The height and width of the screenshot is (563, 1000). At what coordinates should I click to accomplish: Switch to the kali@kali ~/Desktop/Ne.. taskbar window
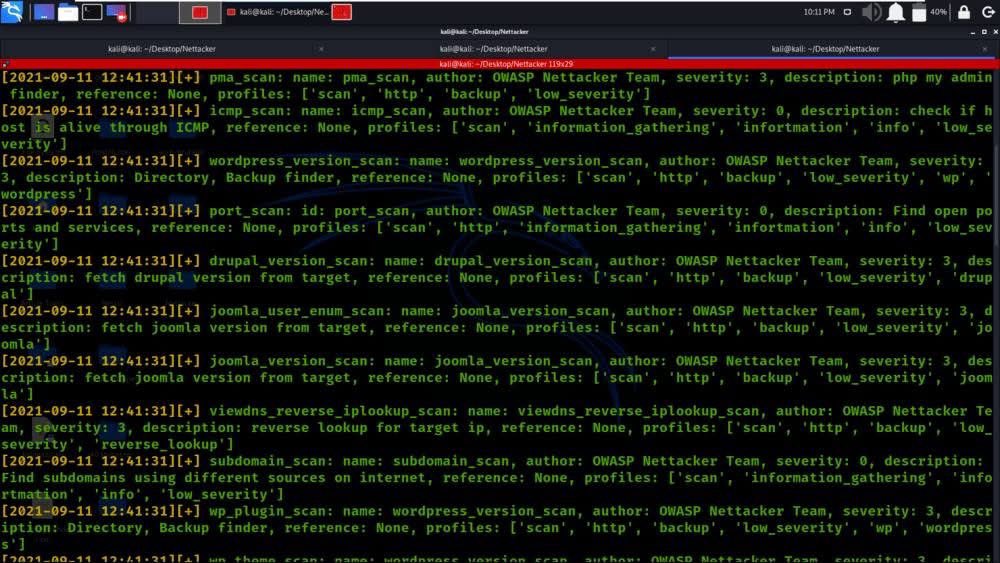pos(278,12)
